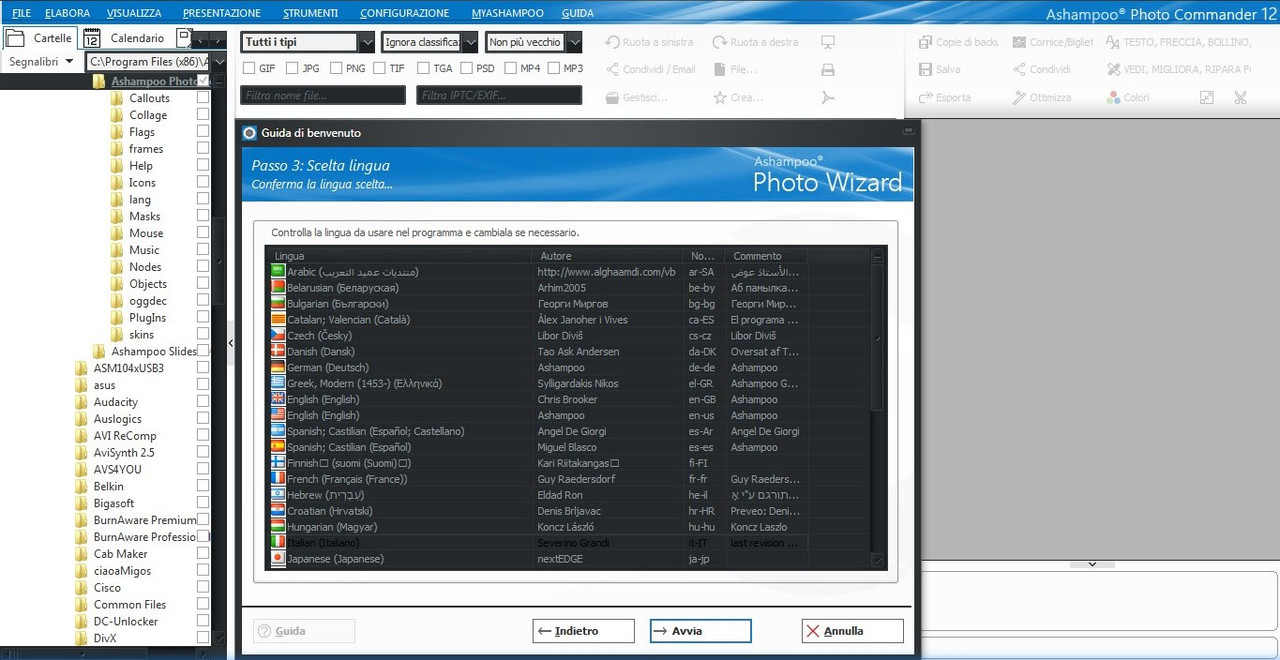
Task: Click the Japanese flag in language list
Action: pyautogui.click(x=278, y=558)
